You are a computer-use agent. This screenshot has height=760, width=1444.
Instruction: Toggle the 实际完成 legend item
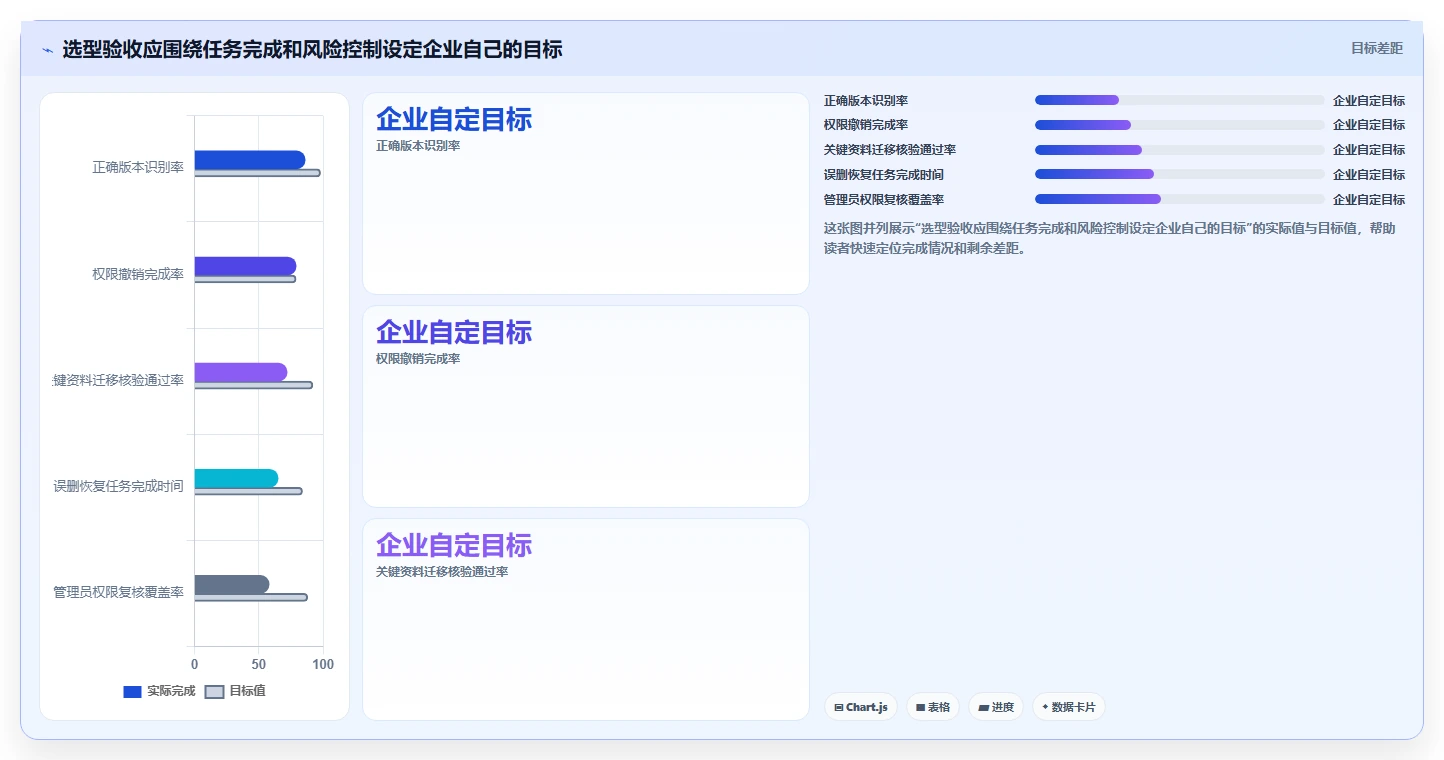coord(159,691)
